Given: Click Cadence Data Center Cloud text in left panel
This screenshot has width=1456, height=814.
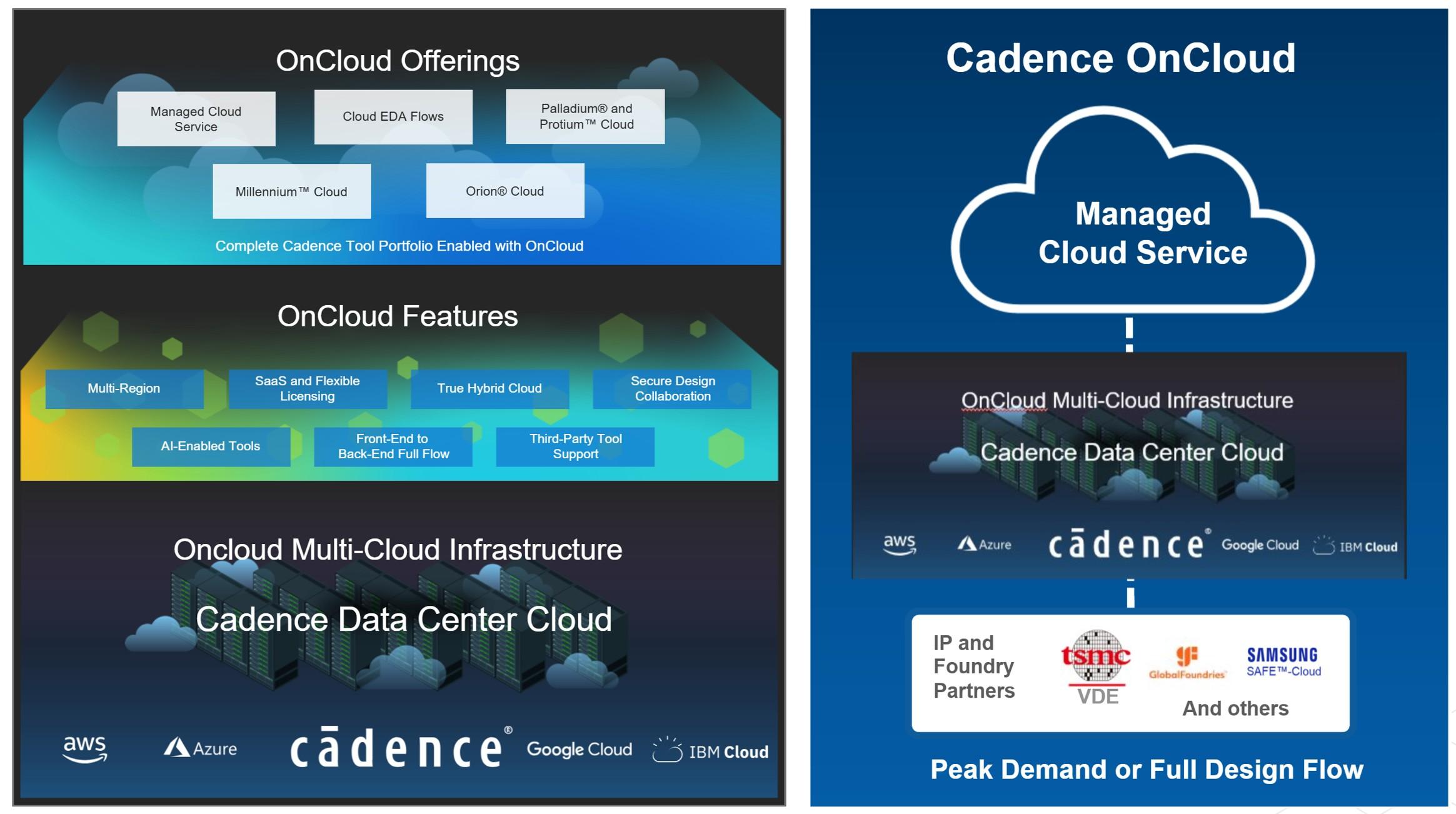Looking at the screenshot, I should pos(404,620).
